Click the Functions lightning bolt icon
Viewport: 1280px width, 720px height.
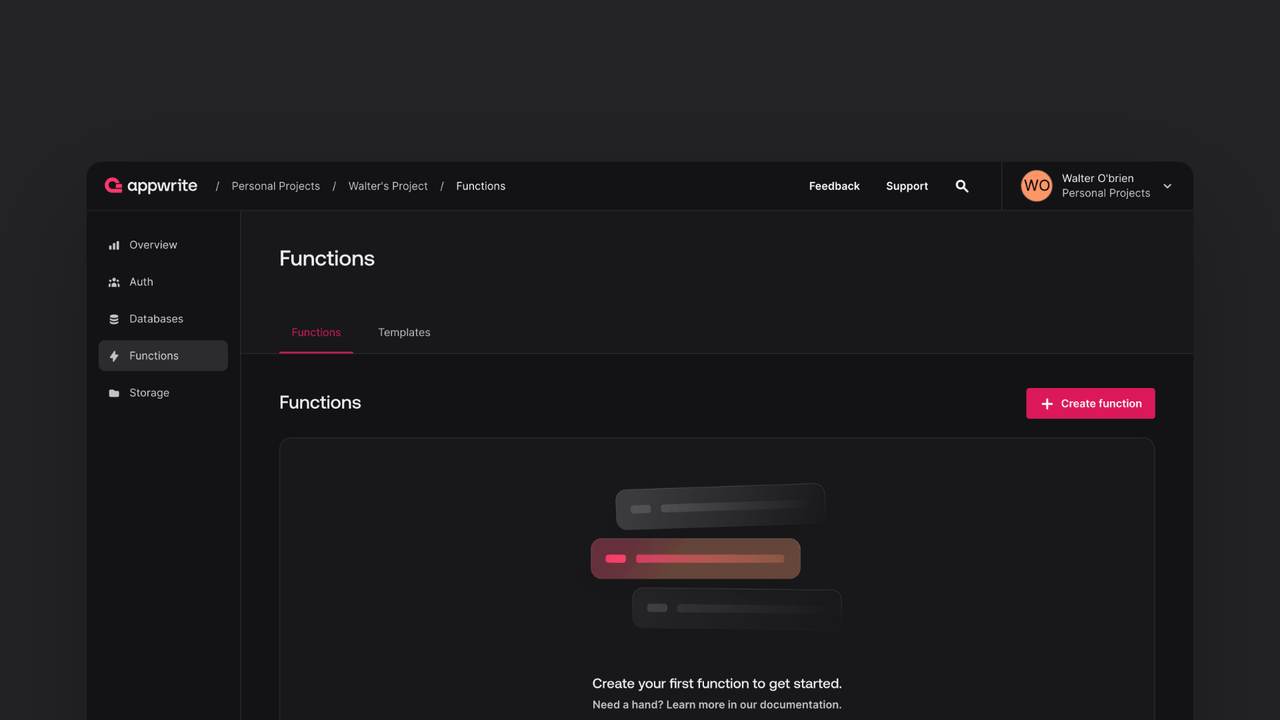pyautogui.click(x=114, y=356)
